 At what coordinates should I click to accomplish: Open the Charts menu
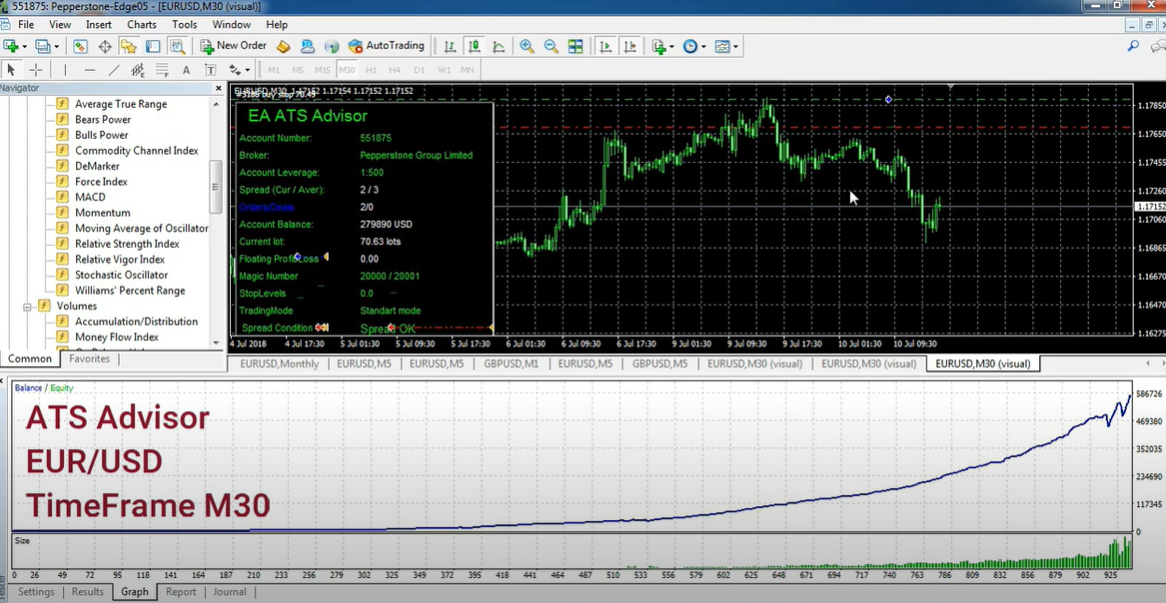pyautogui.click(x=142, y=25)
